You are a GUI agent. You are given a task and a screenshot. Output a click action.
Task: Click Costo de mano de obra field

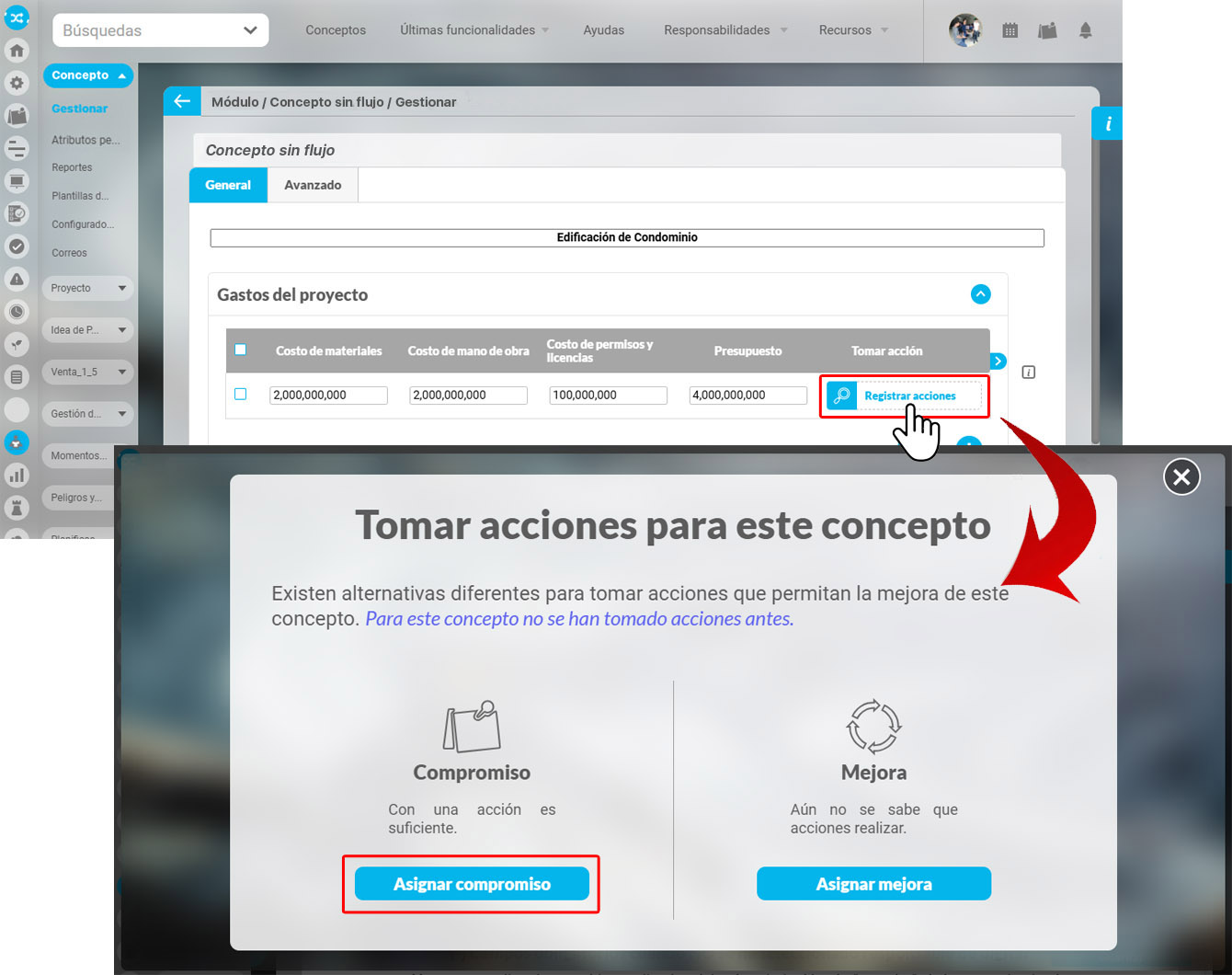pyautogui.click(x=468, y=395)
